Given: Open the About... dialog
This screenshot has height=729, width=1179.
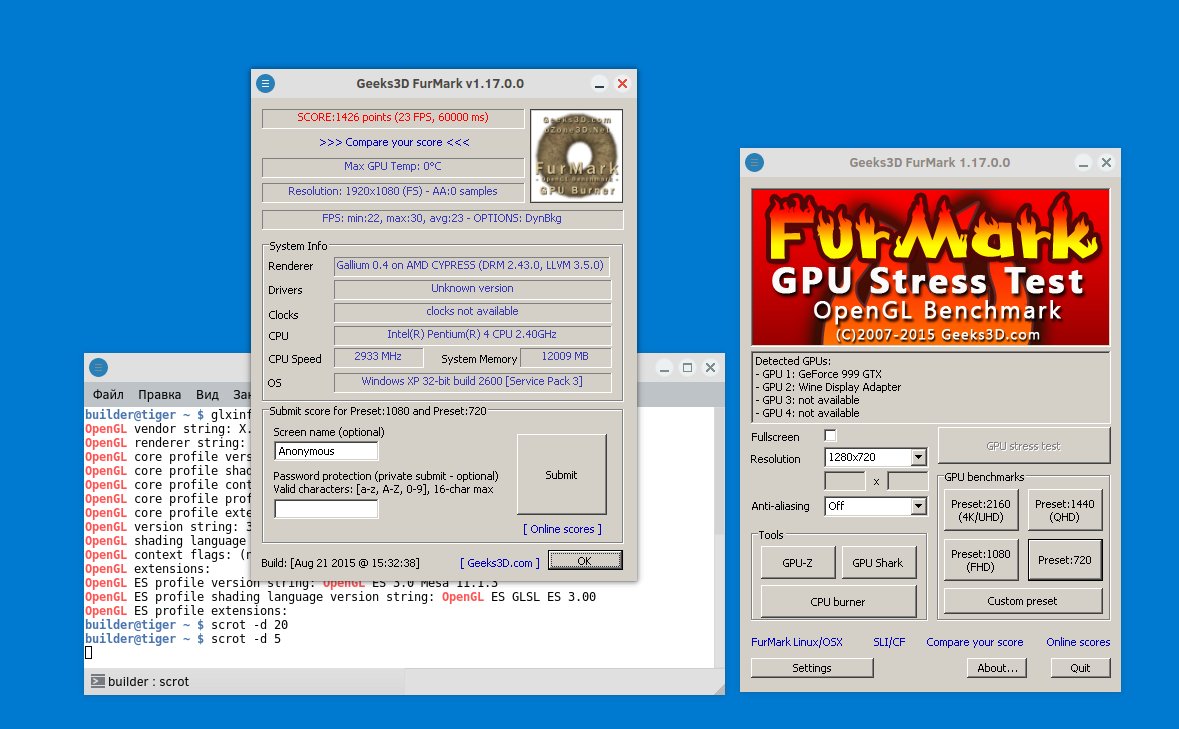Looking at the screenshot, I should 997,667.
